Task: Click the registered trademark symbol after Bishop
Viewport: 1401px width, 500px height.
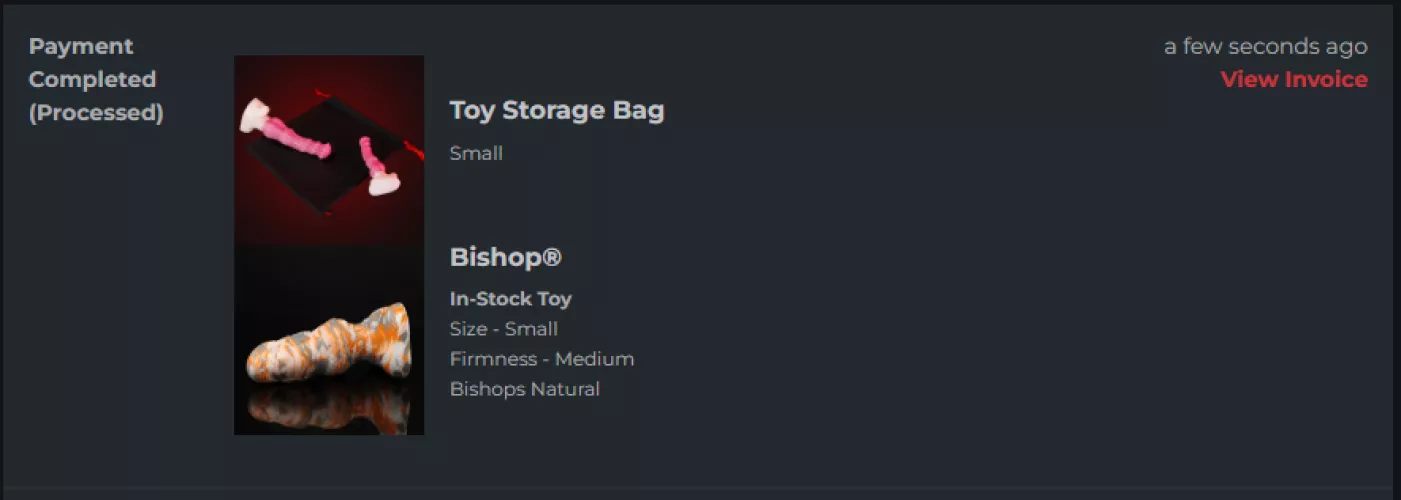Action: [551, 257]
